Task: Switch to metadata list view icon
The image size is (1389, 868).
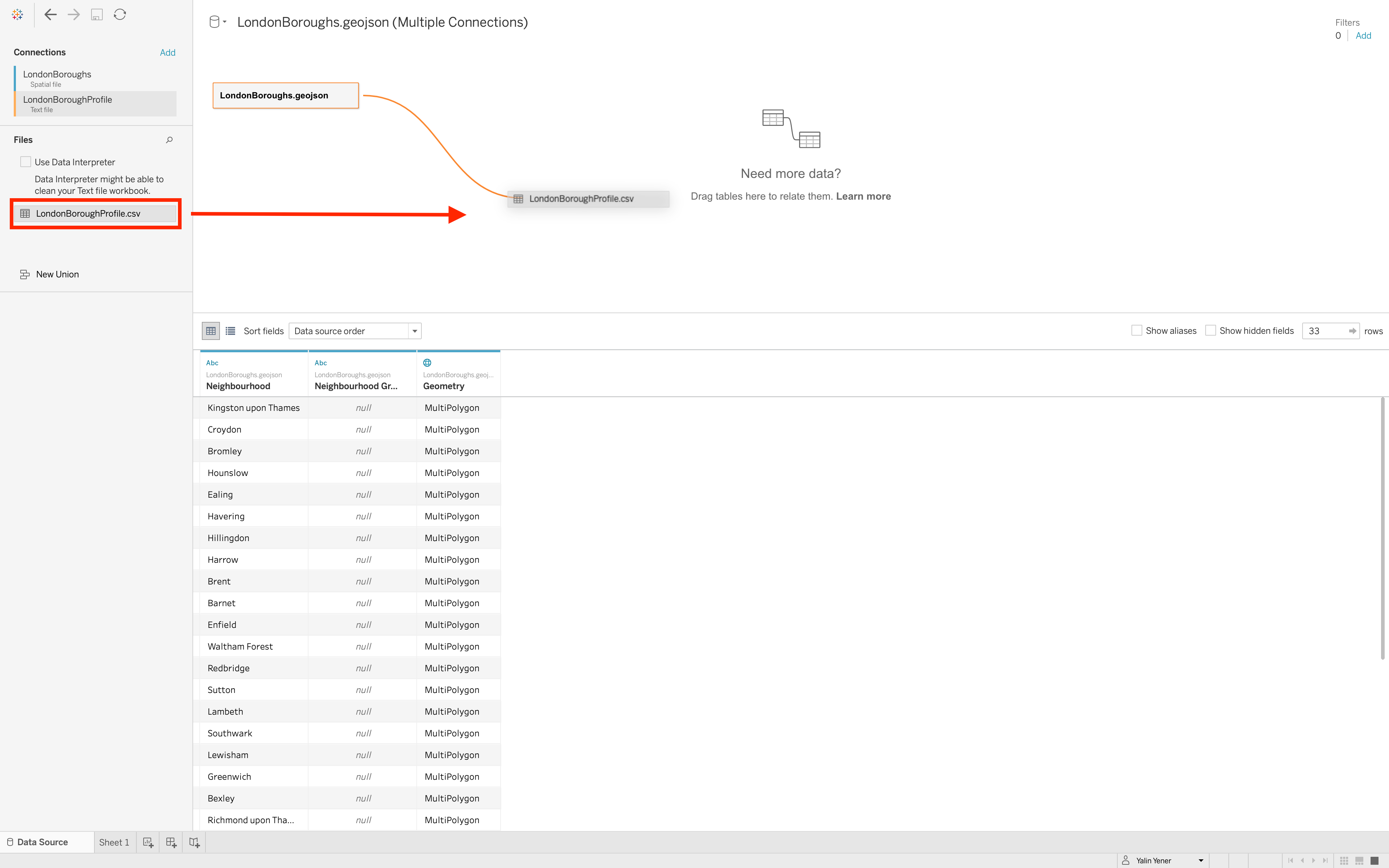Action: coord(230,331)
